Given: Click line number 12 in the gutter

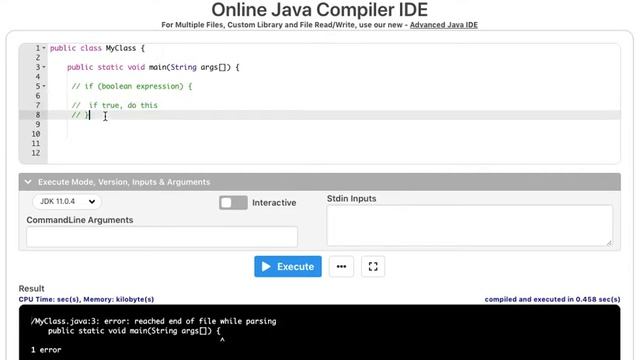Looking at the screenshot, I should pyautogui.click(x=36, y=153).
